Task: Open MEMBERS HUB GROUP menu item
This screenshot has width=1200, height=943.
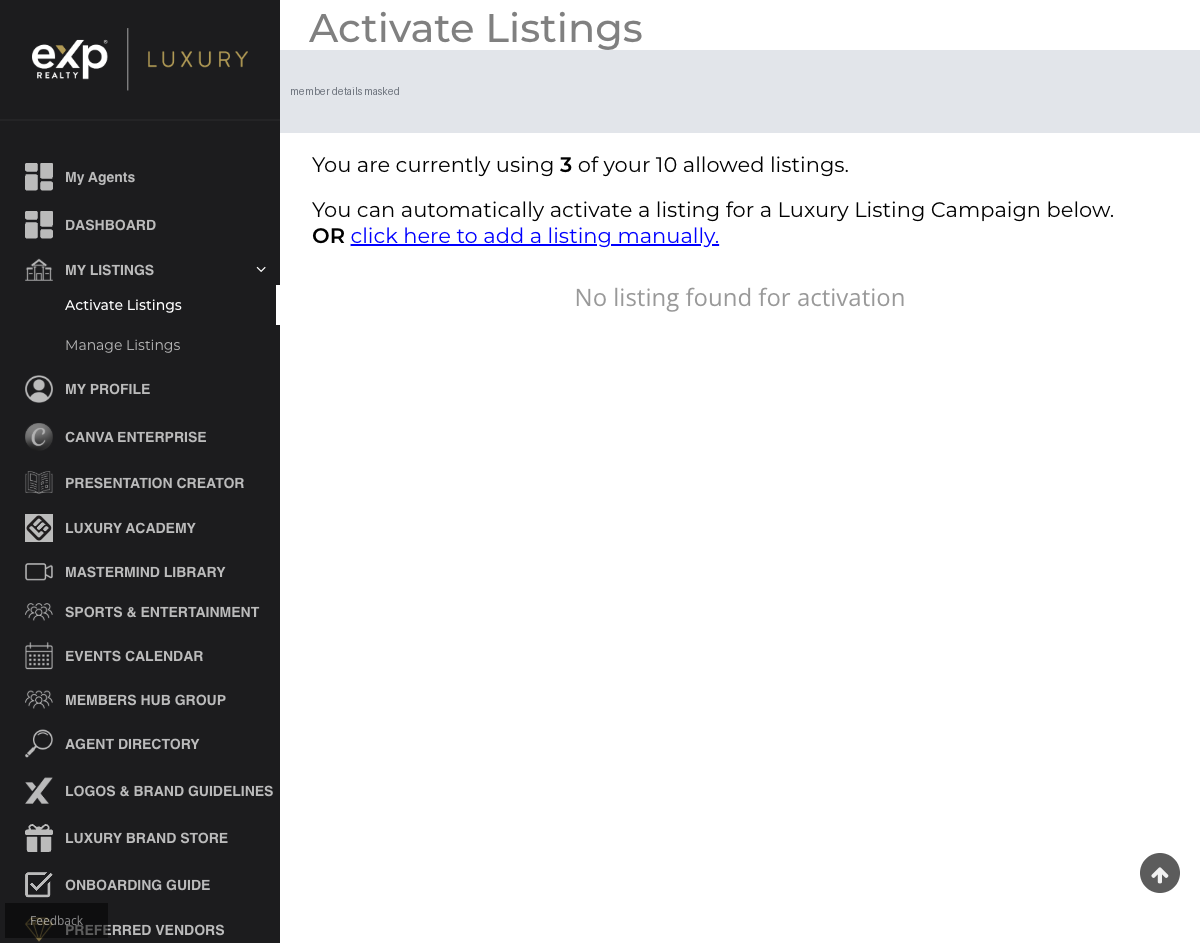Action: pyautogui.click(x=145, y=700)
